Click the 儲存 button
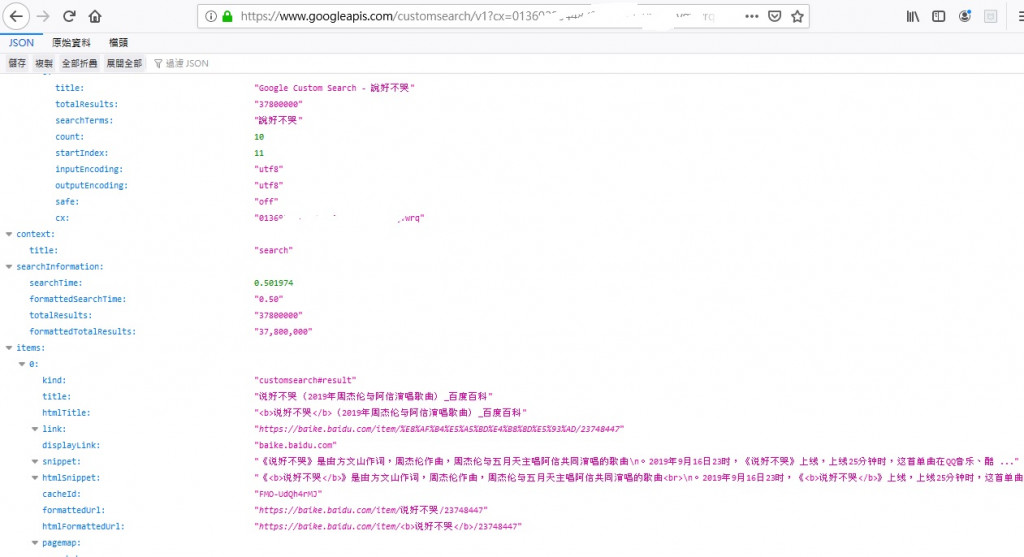 tap(17, 63)
